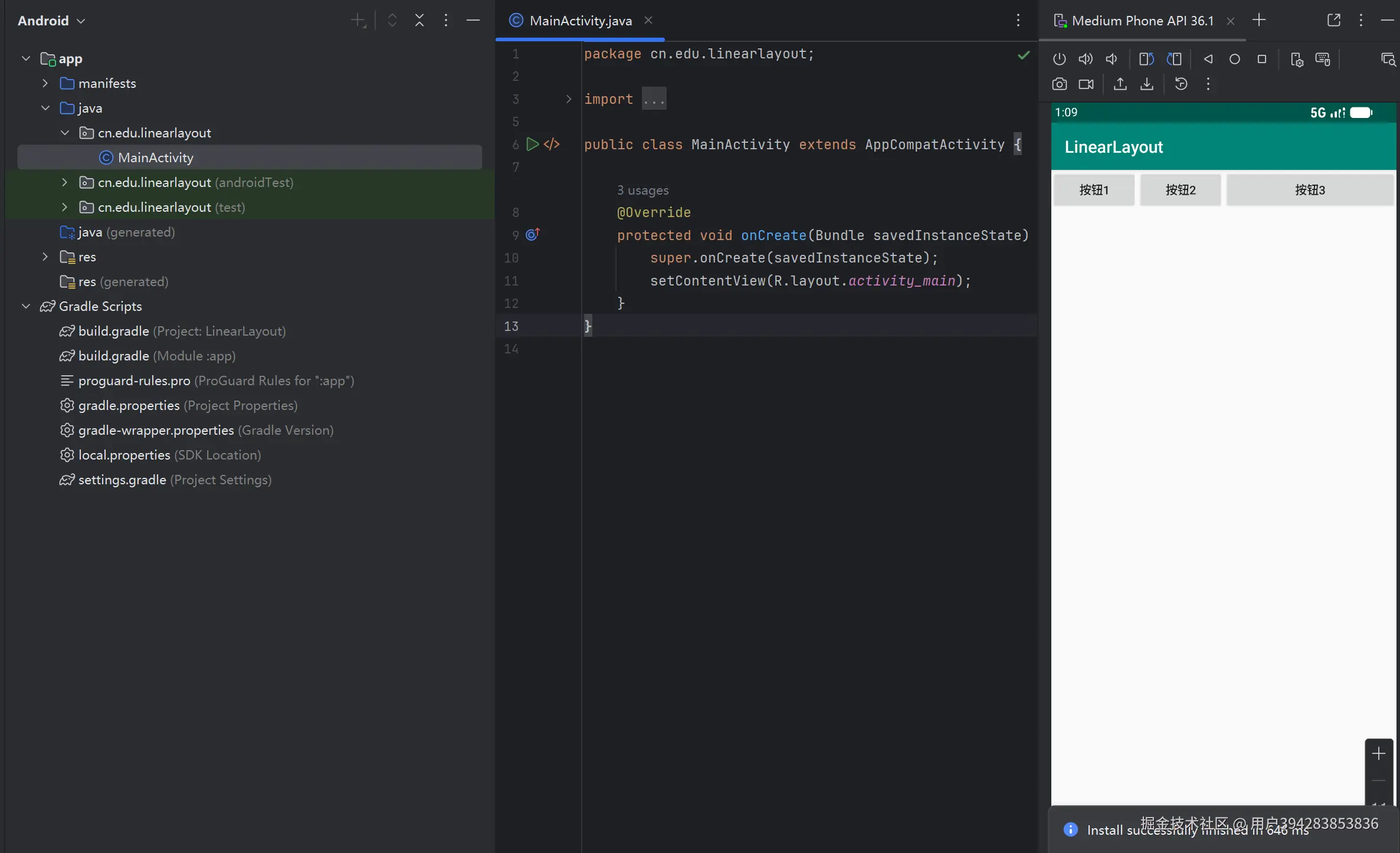1400x853 pixels.
Task: Take an emulator screenshot with camera icon
Action: 1059,84
